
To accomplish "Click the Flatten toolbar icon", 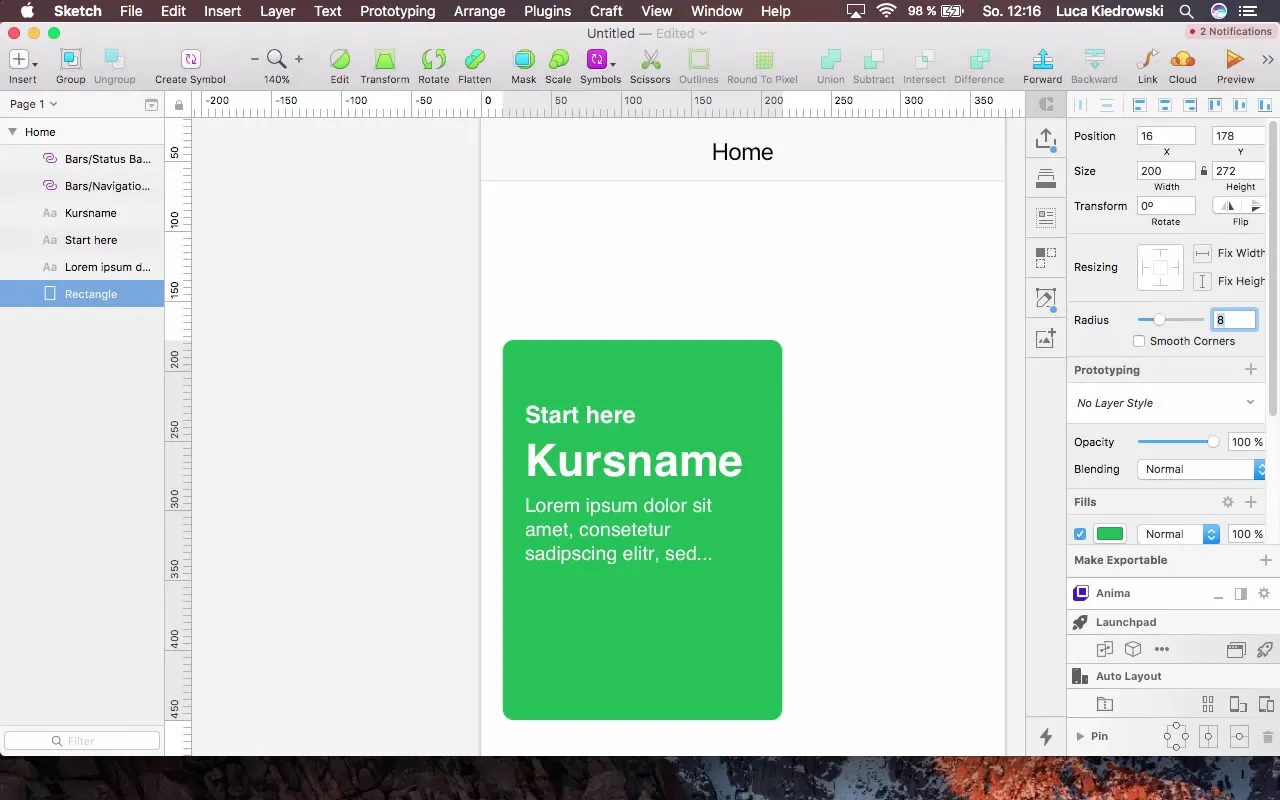I will (475, 59).
